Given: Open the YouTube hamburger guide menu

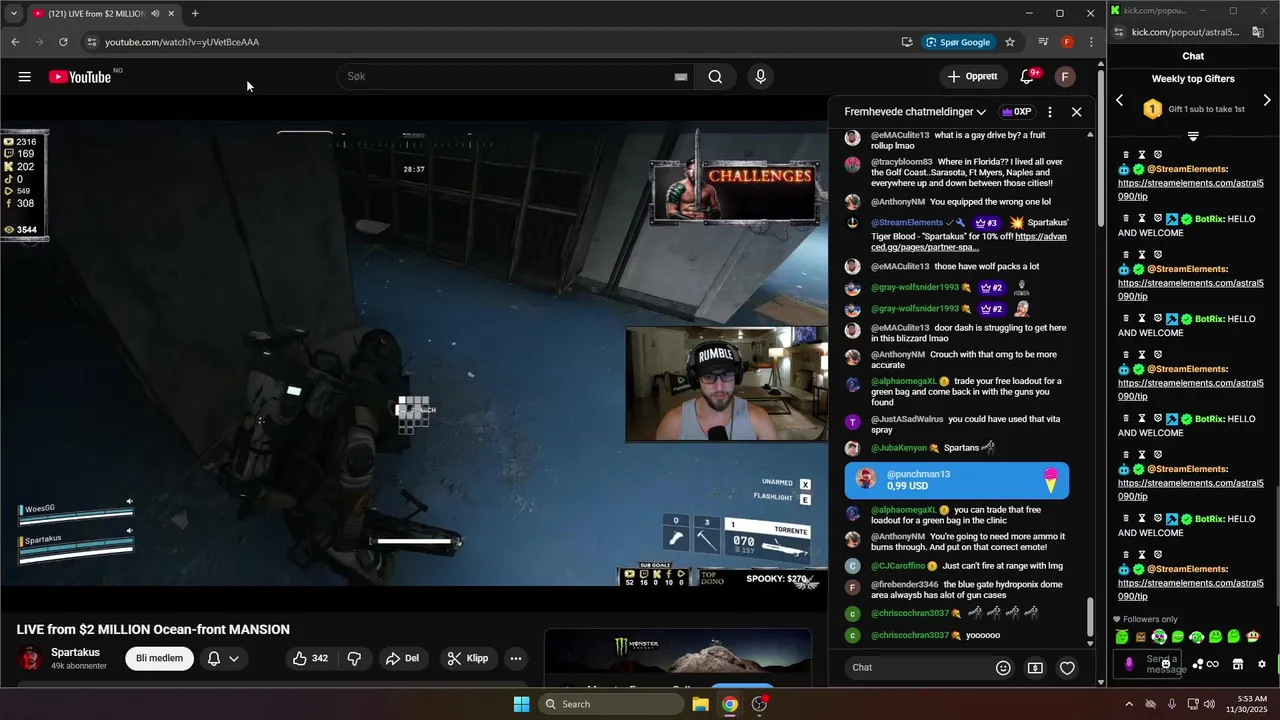Looking at the screenshot, I should point(25,77).
